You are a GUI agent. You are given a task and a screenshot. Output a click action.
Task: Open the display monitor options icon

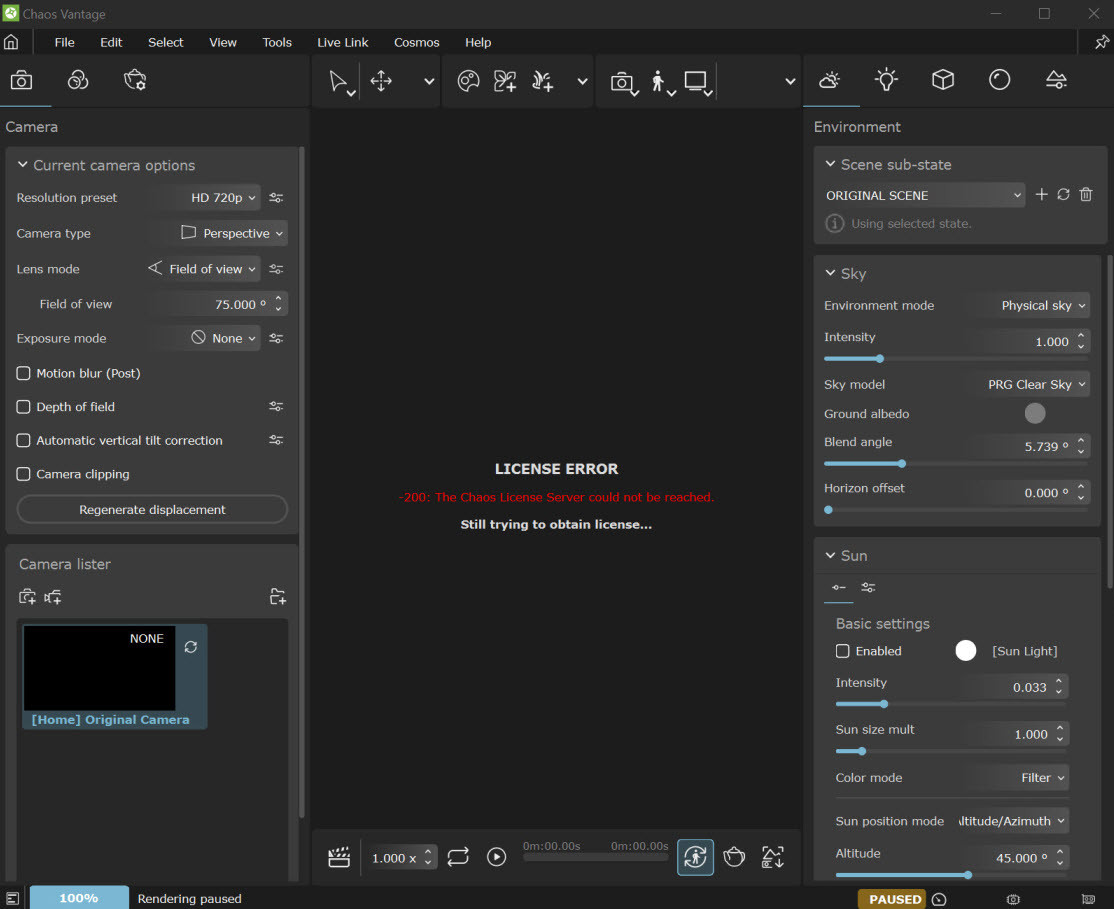click(696, 81)
